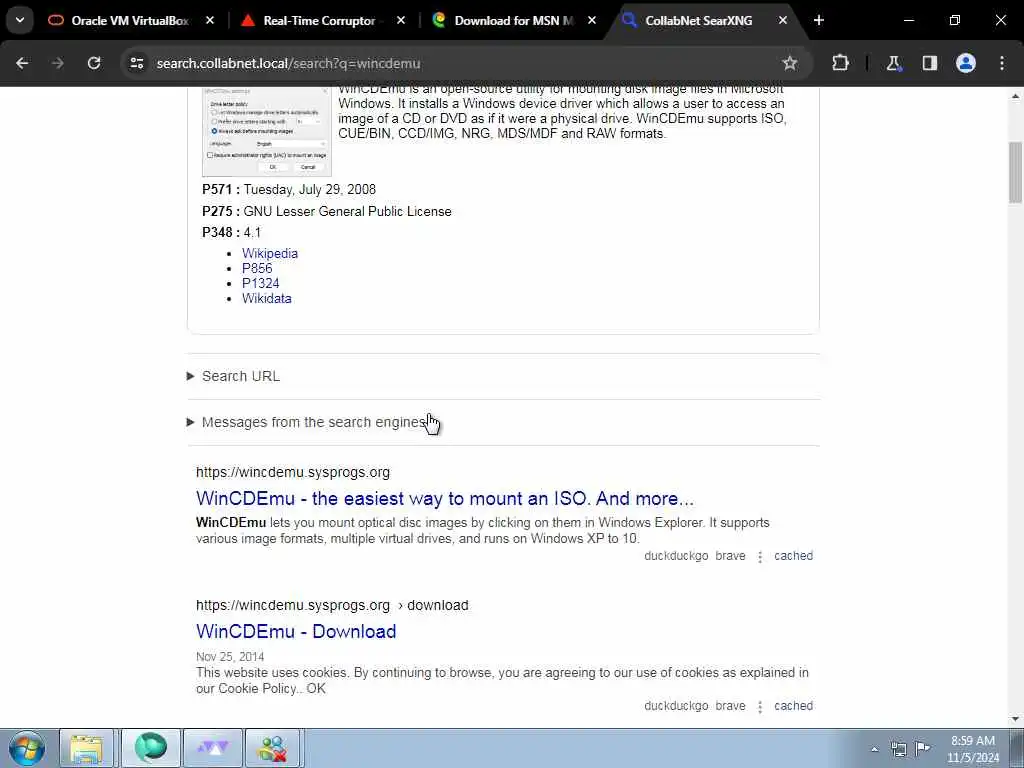Screen dimensions: 1024x768
Task: Click the sysprogs.org › download URL line
Action: click(332, 605)
